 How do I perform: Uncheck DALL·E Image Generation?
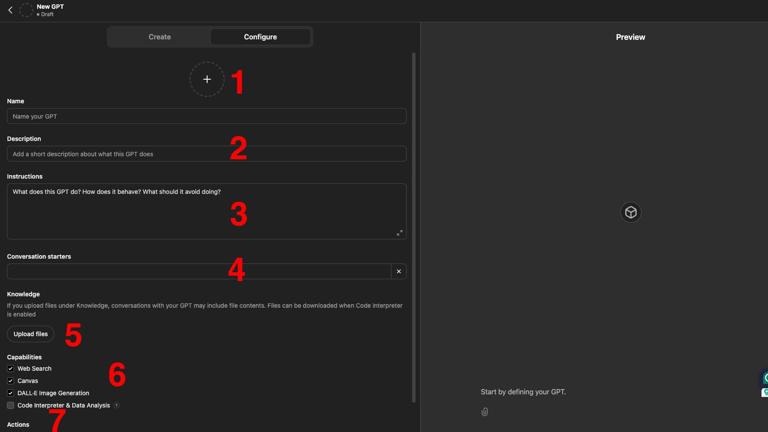click(x=11, y=393)
